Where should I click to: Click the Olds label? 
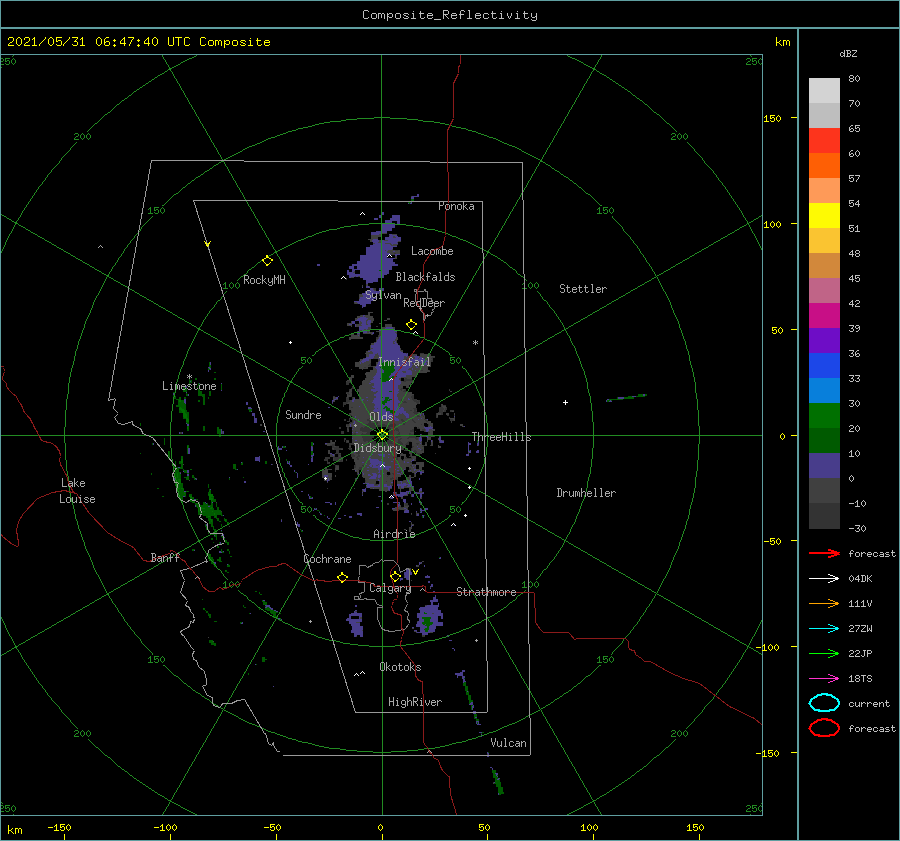381,417
